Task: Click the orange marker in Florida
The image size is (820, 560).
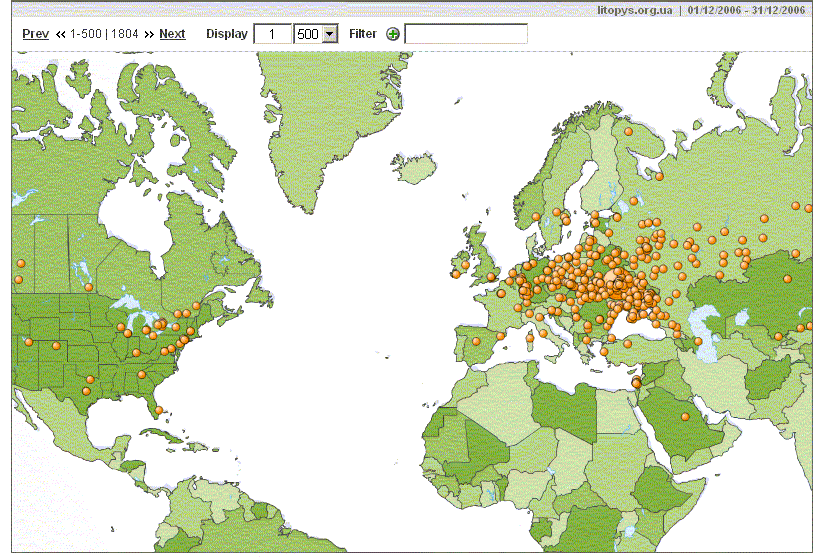Action: point(159,410)
